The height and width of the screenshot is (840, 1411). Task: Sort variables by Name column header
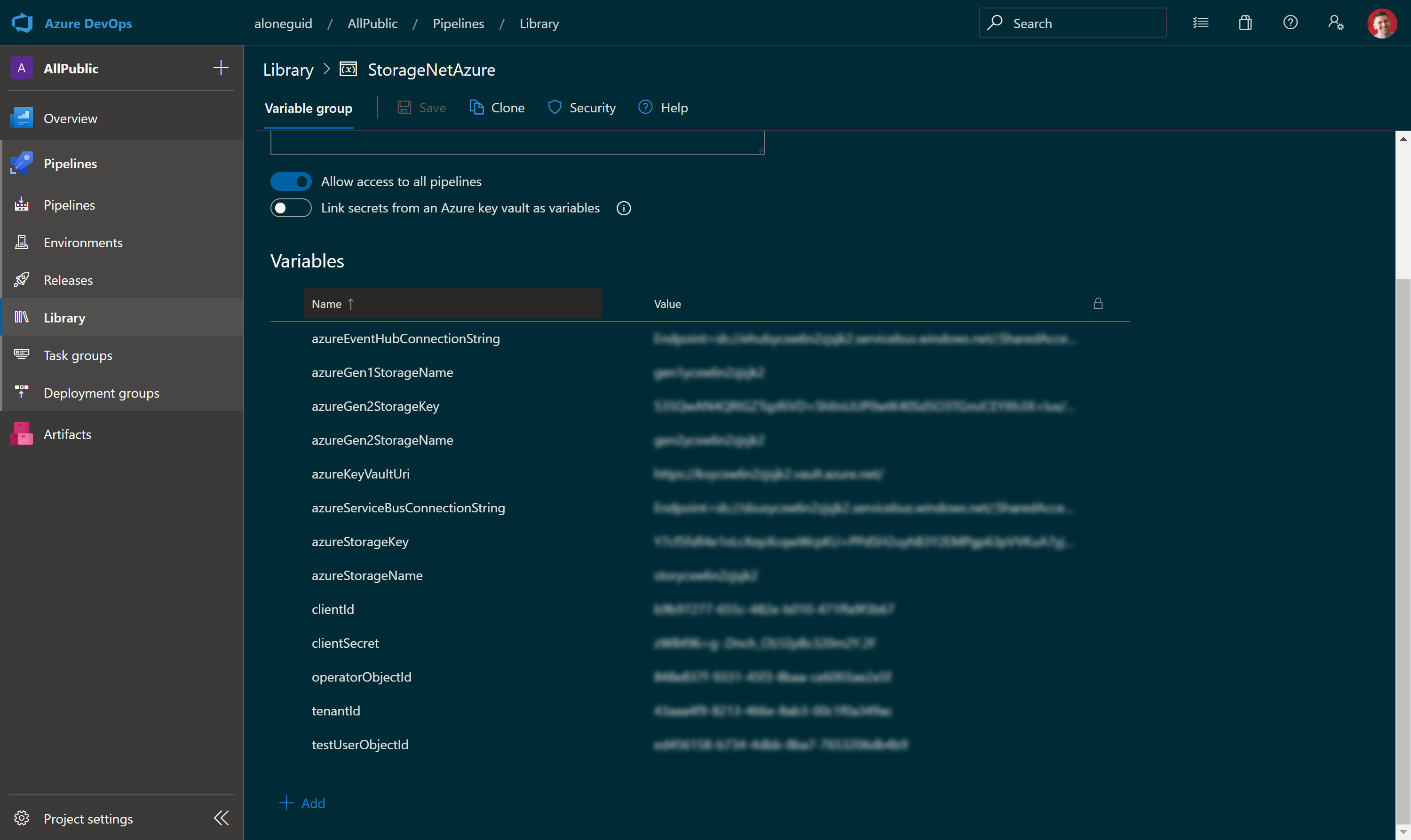(x=452, y=304)
